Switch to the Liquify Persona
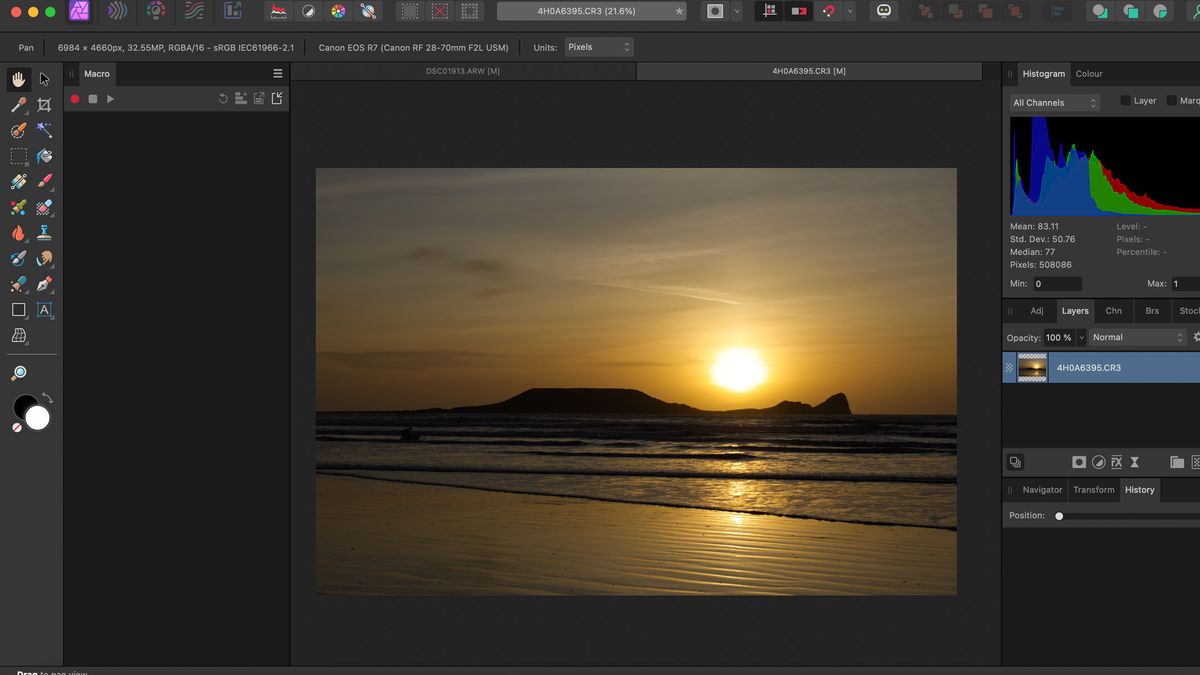The image size is (1200, 675). coord(117,12)
